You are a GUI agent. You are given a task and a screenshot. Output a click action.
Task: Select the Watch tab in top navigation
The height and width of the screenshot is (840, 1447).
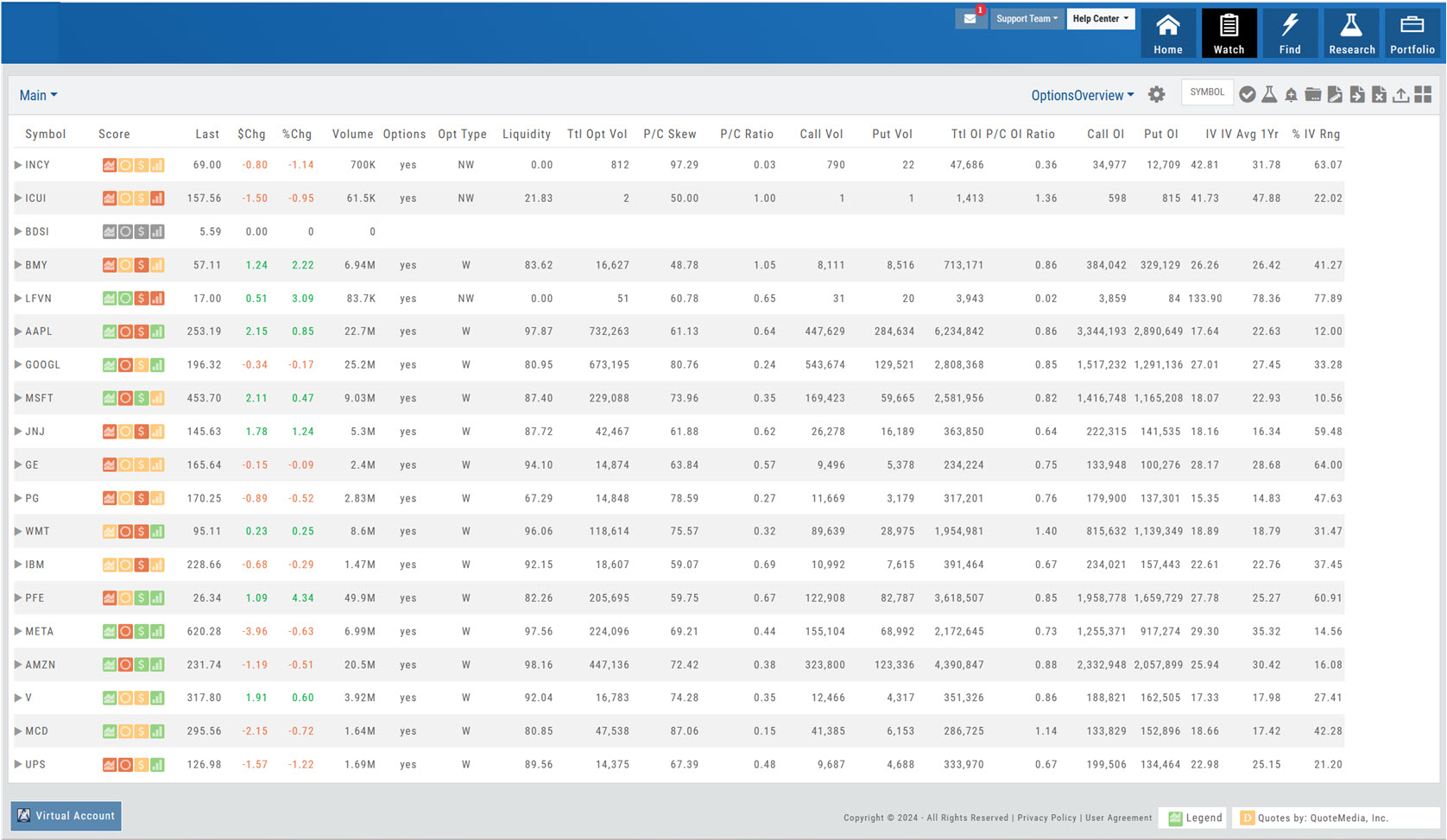pos(1229,34)
